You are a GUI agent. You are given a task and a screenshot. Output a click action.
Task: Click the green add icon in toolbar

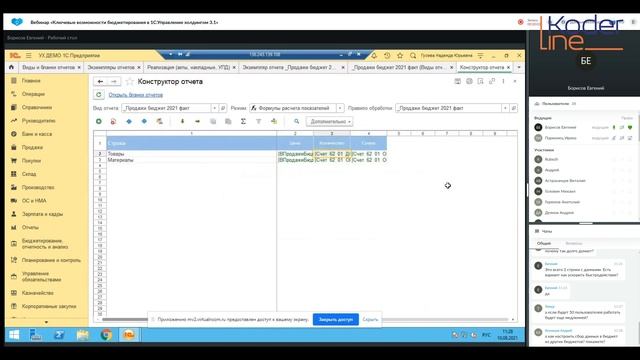pos(99,121)
